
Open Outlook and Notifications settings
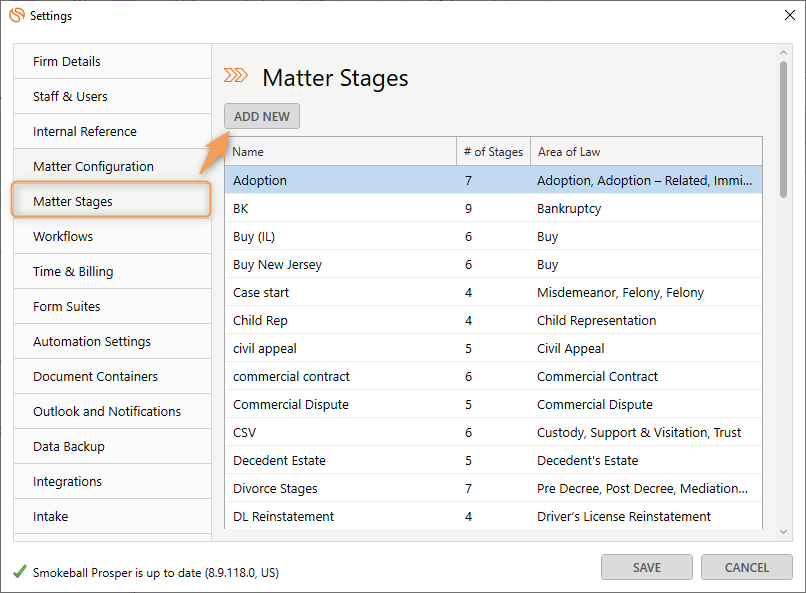tap(112, 411)
